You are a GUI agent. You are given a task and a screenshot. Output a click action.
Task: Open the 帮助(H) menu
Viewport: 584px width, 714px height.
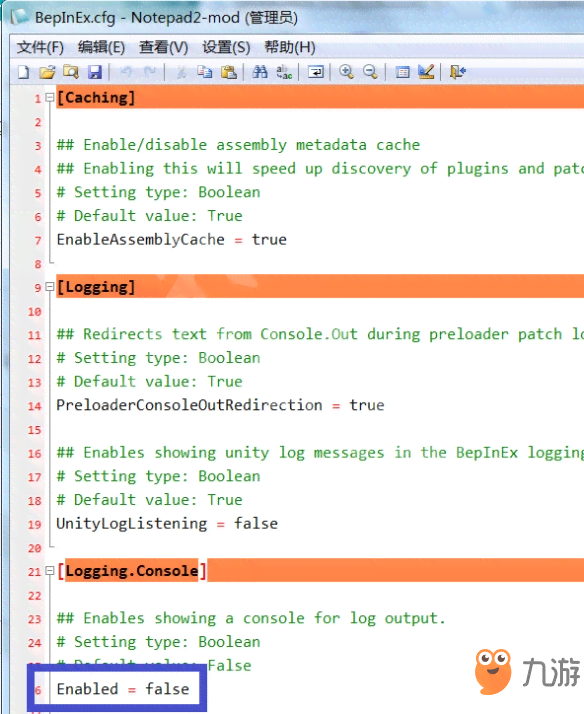coord(290,47)
